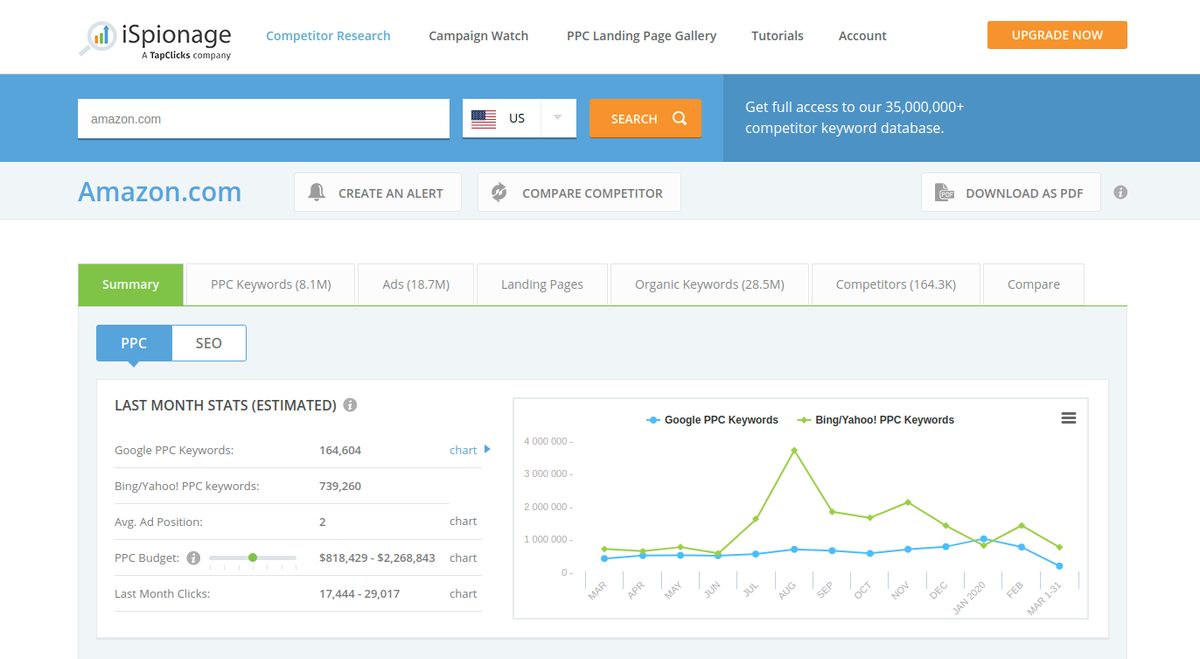Click the orange Search button
This screenshot has width=1200, height=659.
pyautogui.click(x=645, y=118)
